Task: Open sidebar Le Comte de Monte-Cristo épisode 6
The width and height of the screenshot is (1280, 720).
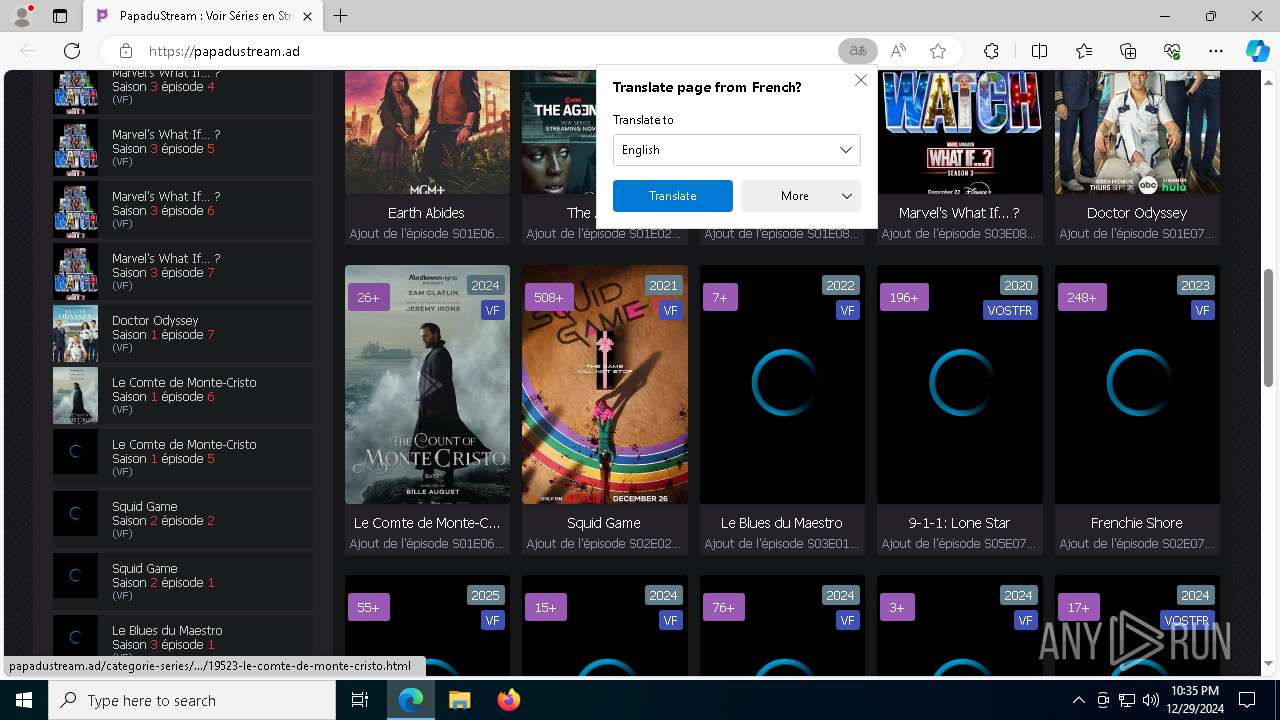Action: (183, 396)
